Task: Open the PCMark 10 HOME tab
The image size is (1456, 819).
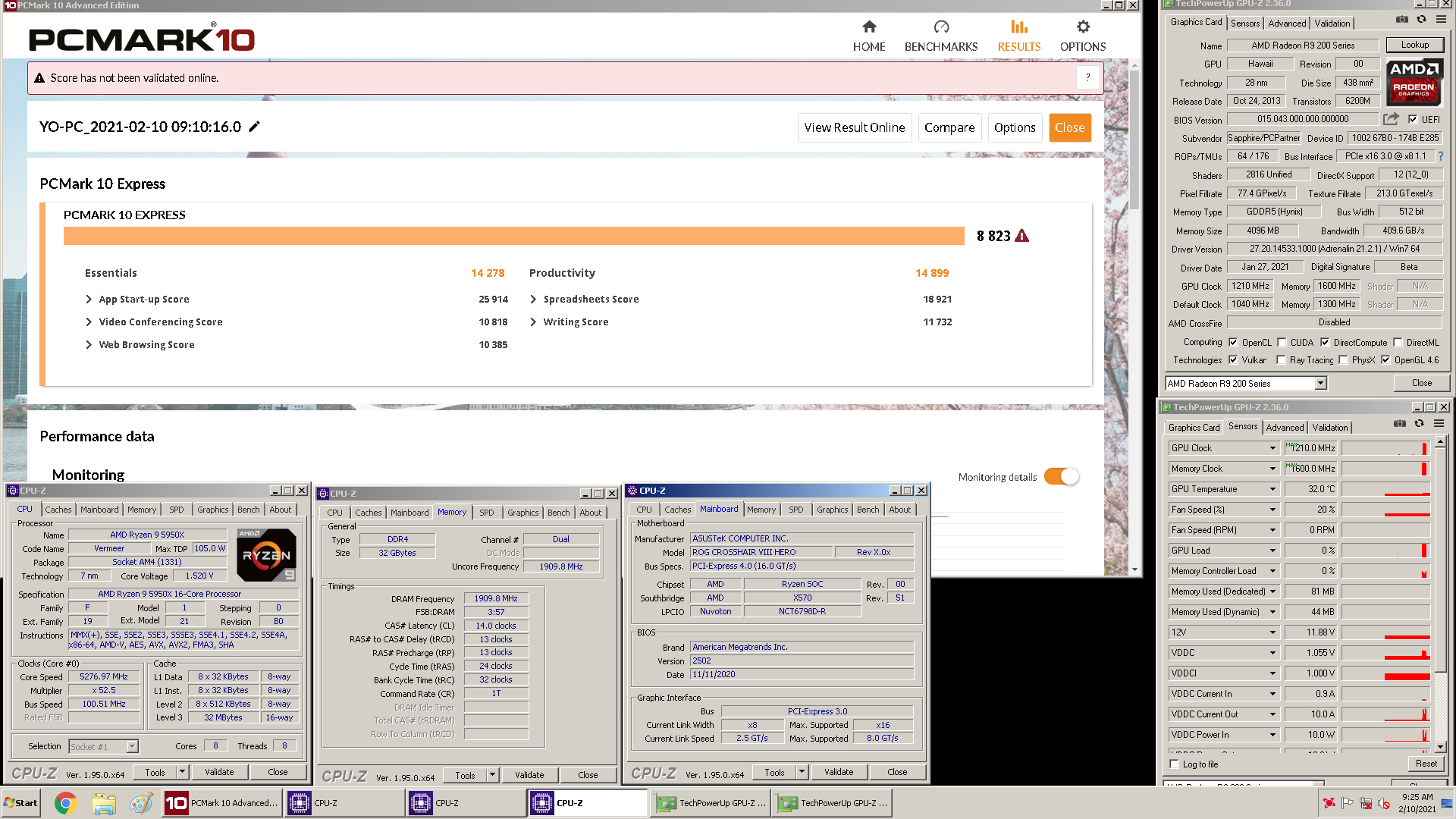Action: click(869, 36)
